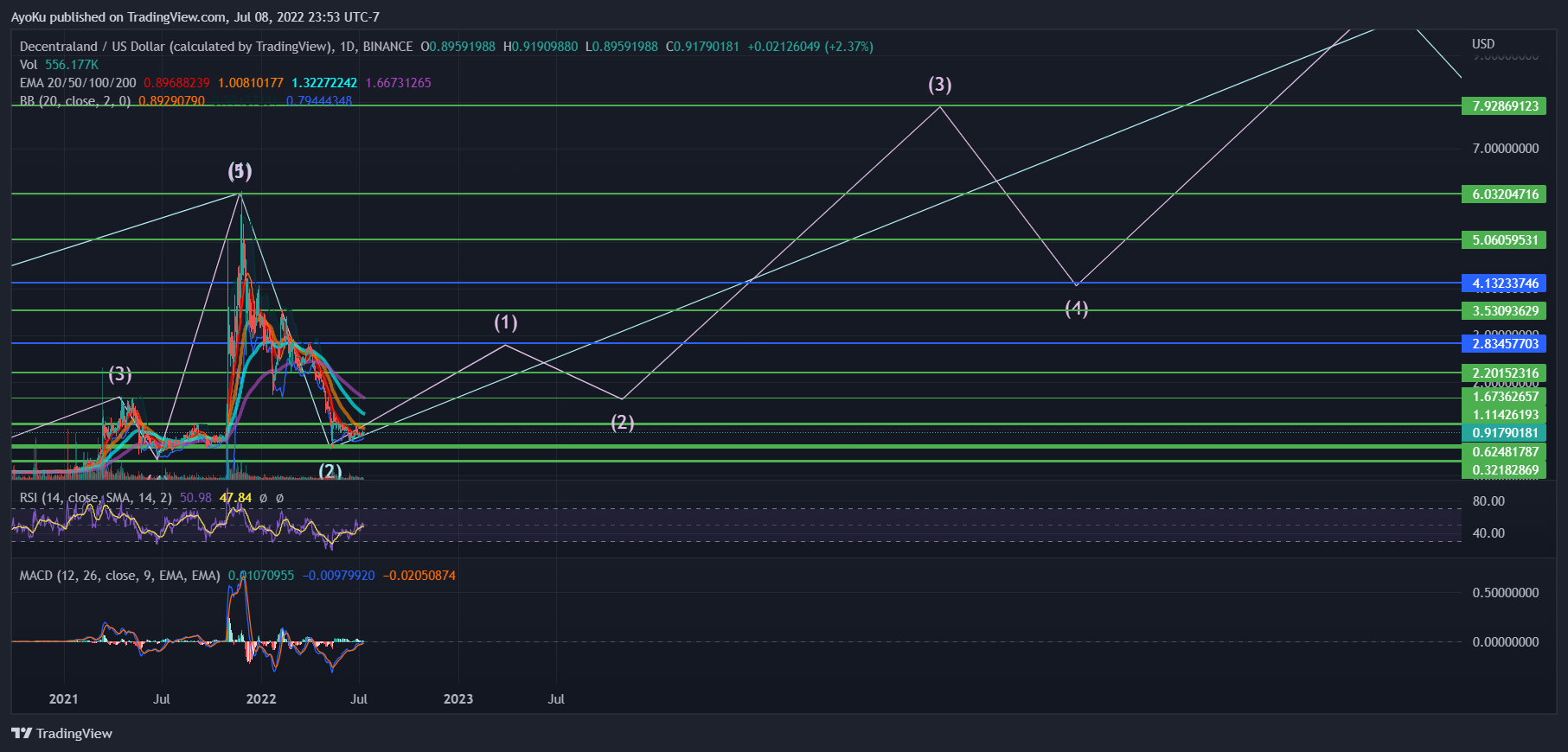Click the open price O0.89591988
1568x752 pixels.
click(458, 47)
